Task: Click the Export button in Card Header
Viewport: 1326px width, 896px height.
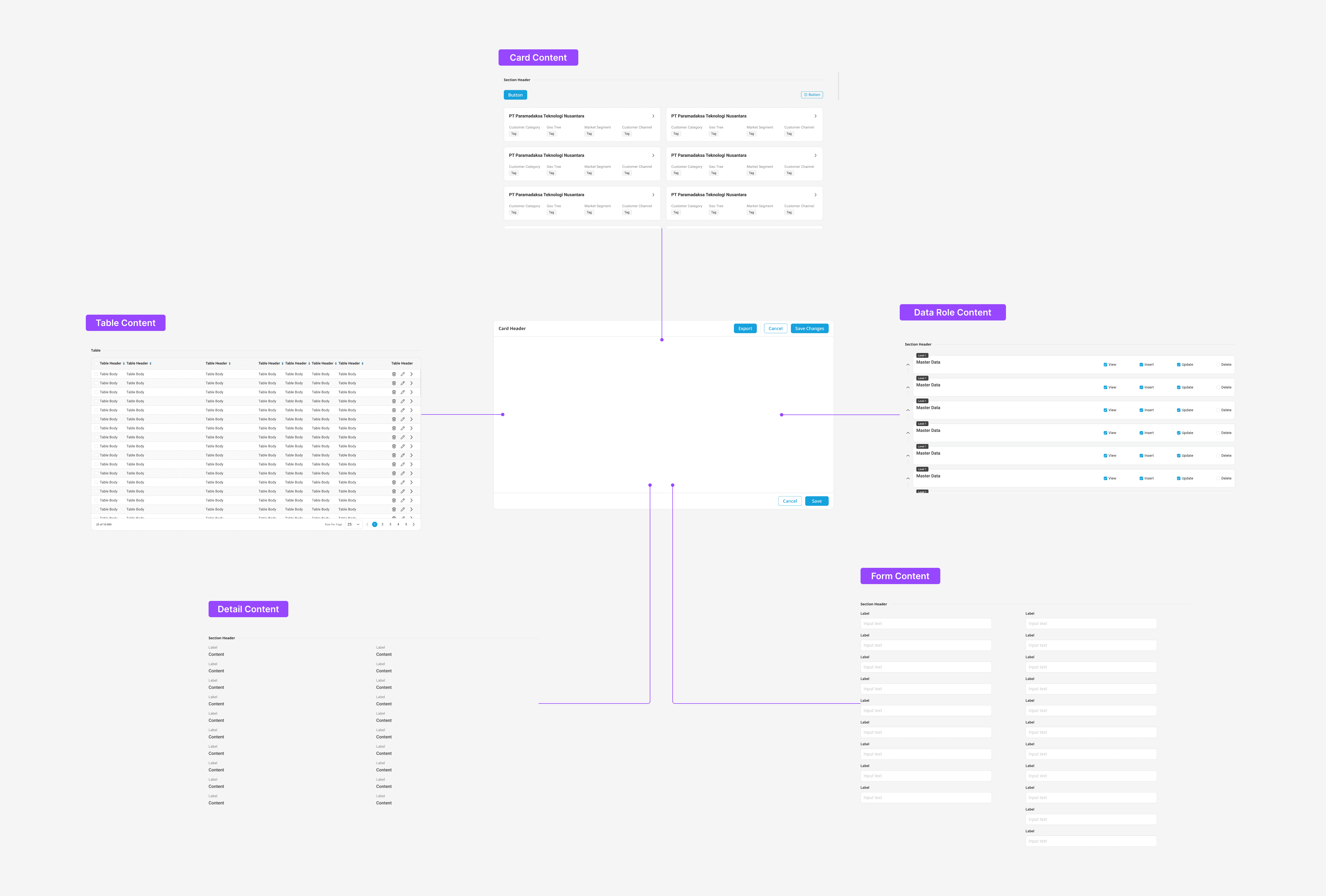Action: click(745, 328)
